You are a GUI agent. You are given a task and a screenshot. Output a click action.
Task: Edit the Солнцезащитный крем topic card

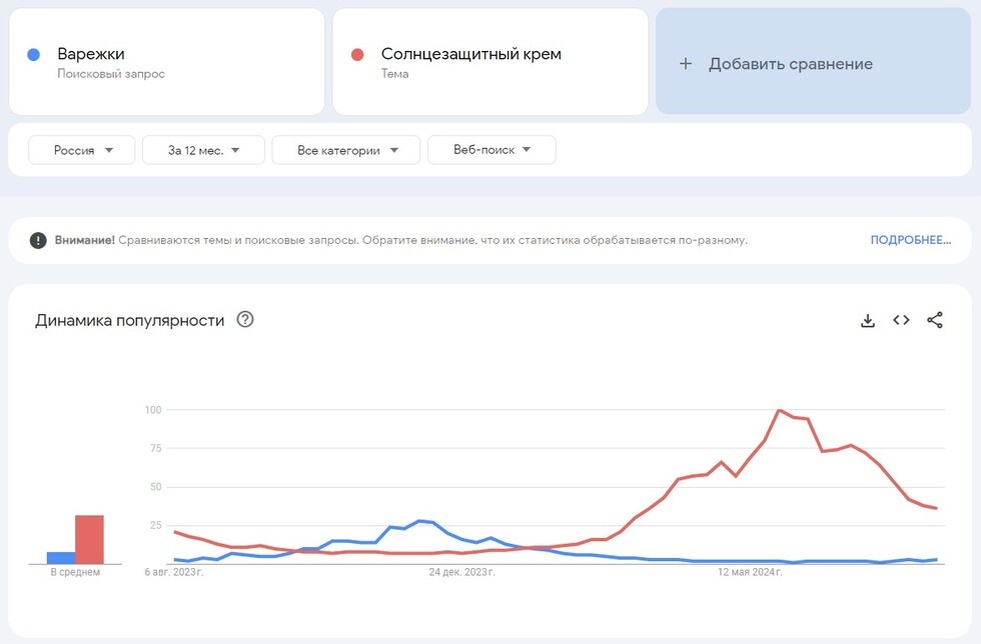pos(490,62)
